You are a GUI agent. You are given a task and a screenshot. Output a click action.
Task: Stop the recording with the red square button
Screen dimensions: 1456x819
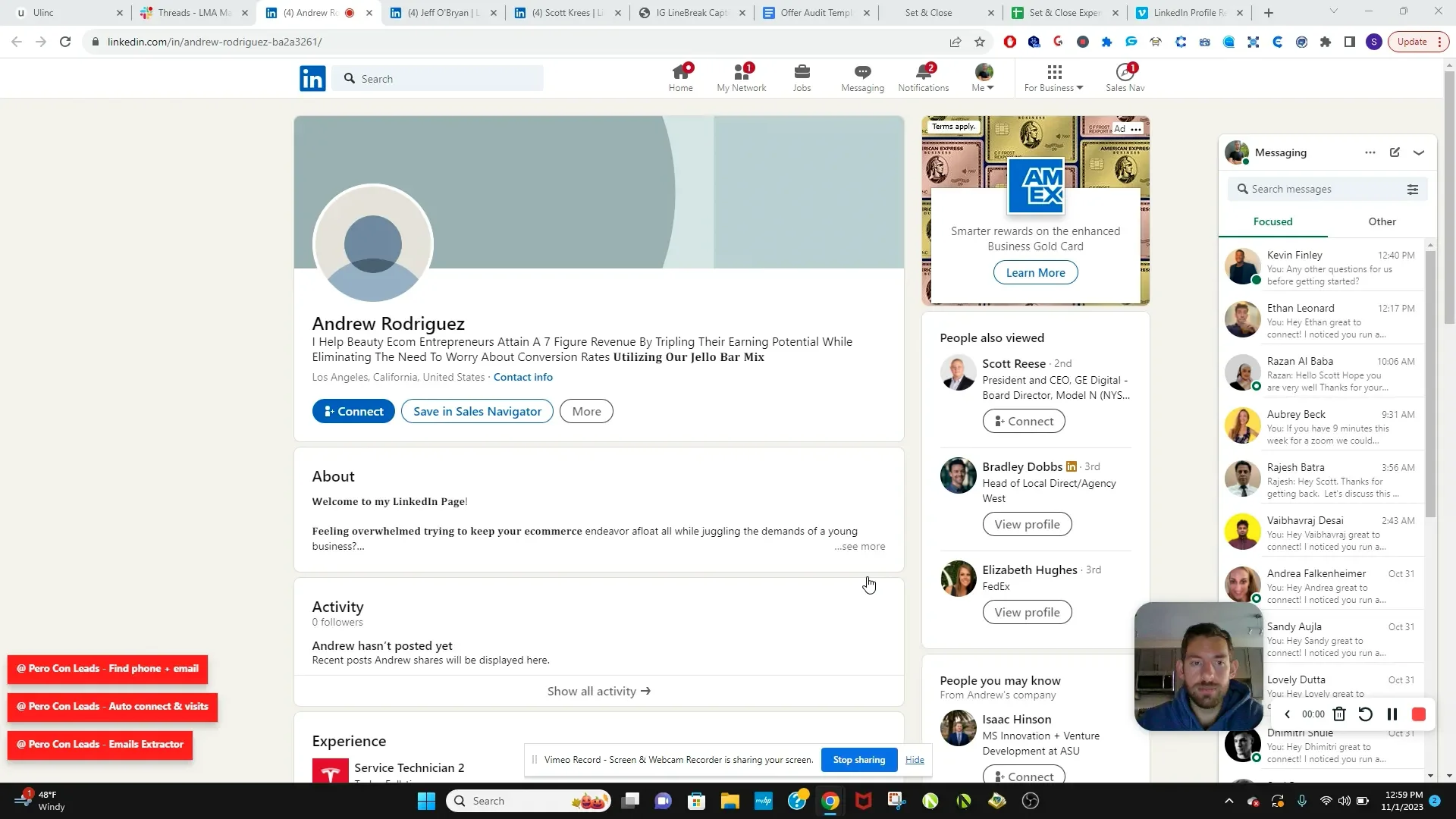(1418, 714)
